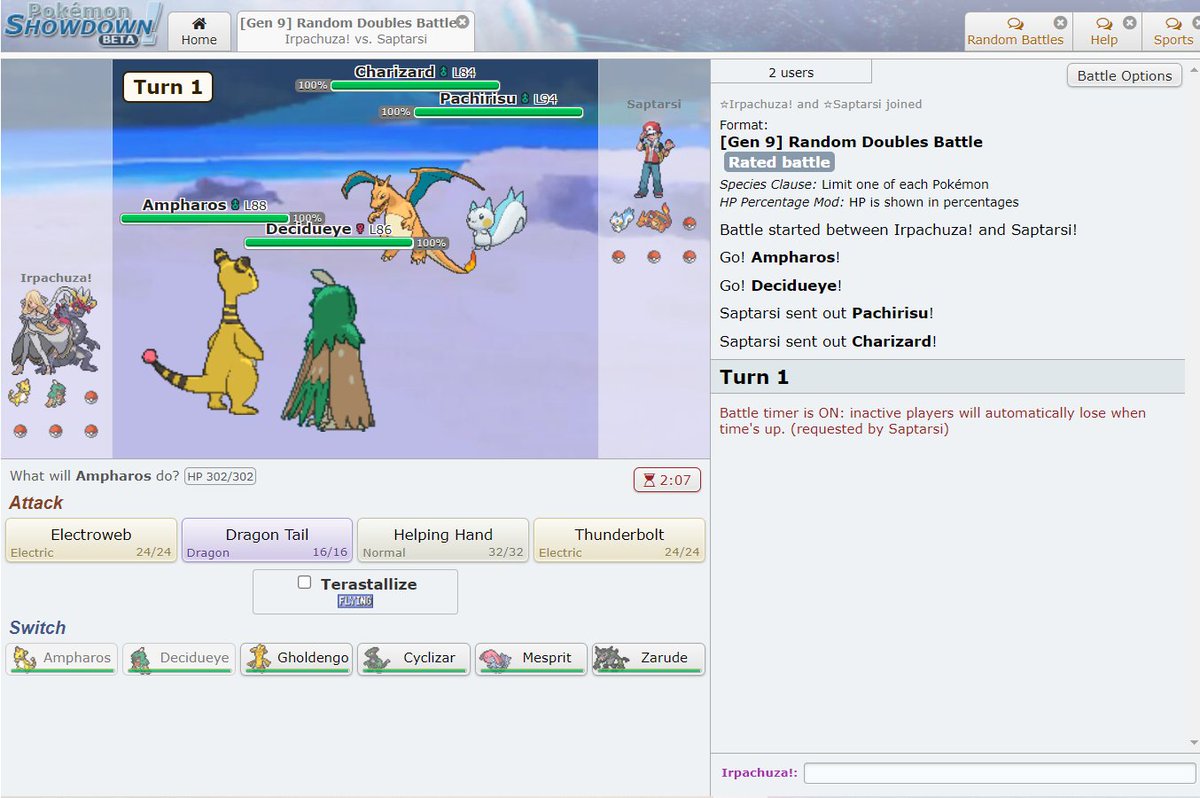Close the Random Battles chat tab
Screen dimensions: 1200x798
pos(1060,22)
